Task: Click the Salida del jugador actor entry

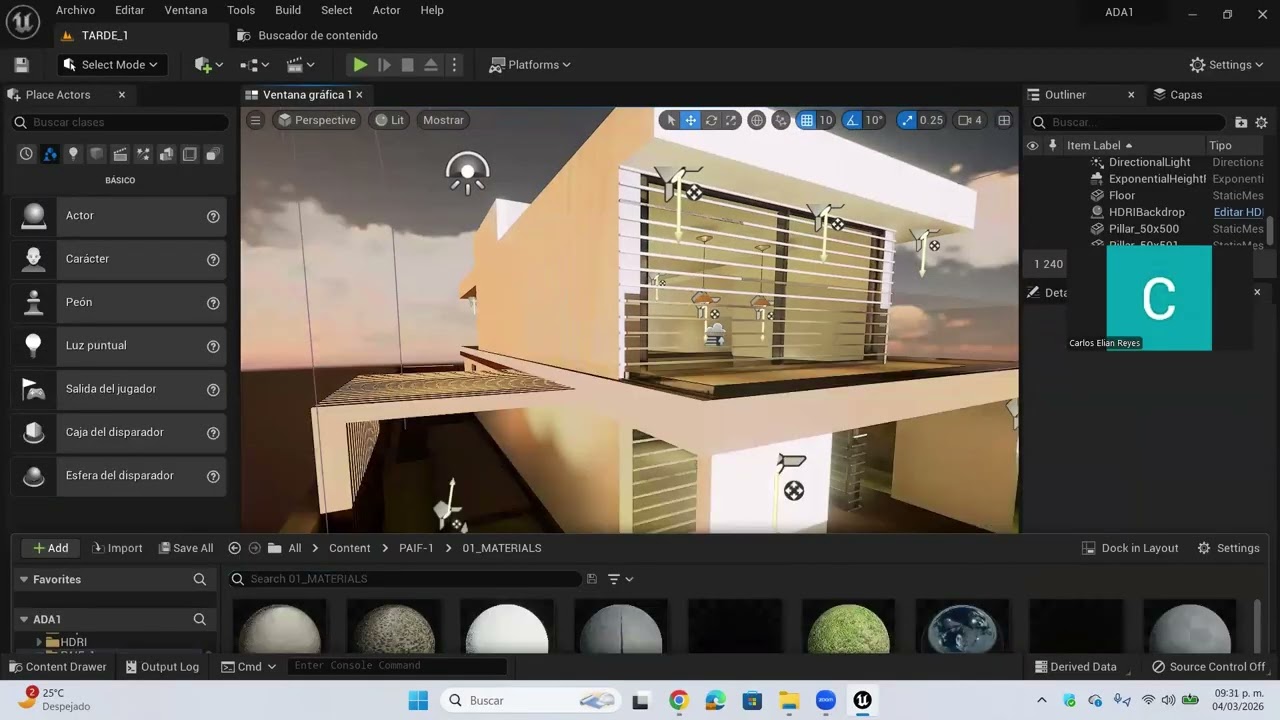Action: coord(118,389)
